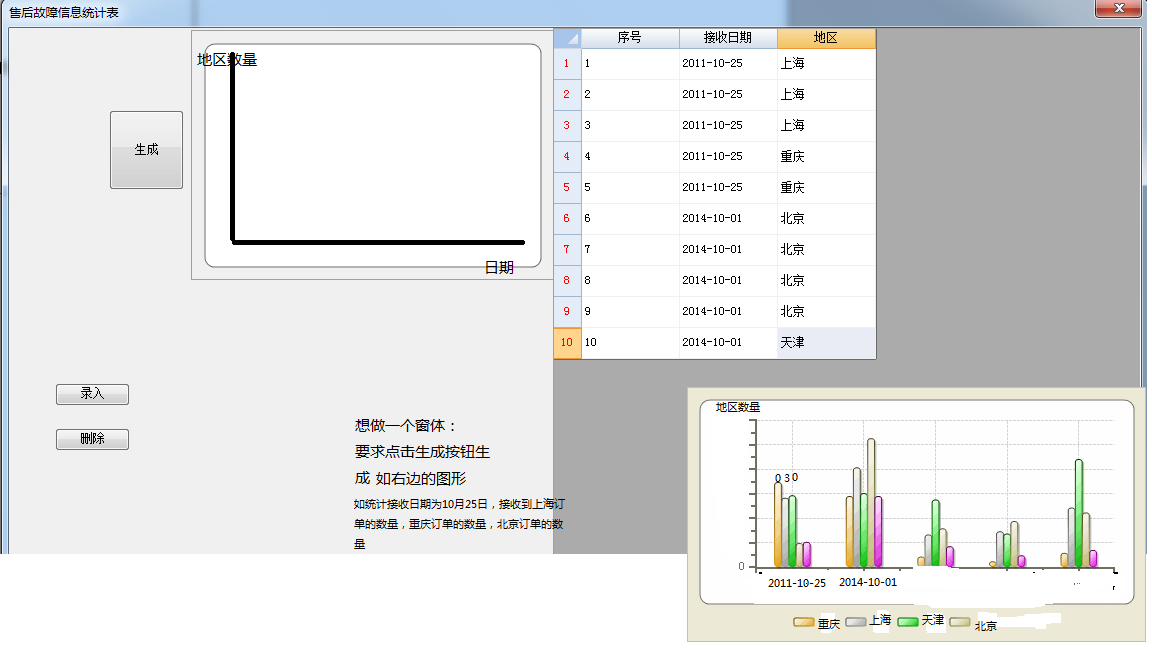Image resolution: width=1152 pixels, height=648 pixels.
Task: Sort by the 接收日期 column header
Action: tap(727, 38)
